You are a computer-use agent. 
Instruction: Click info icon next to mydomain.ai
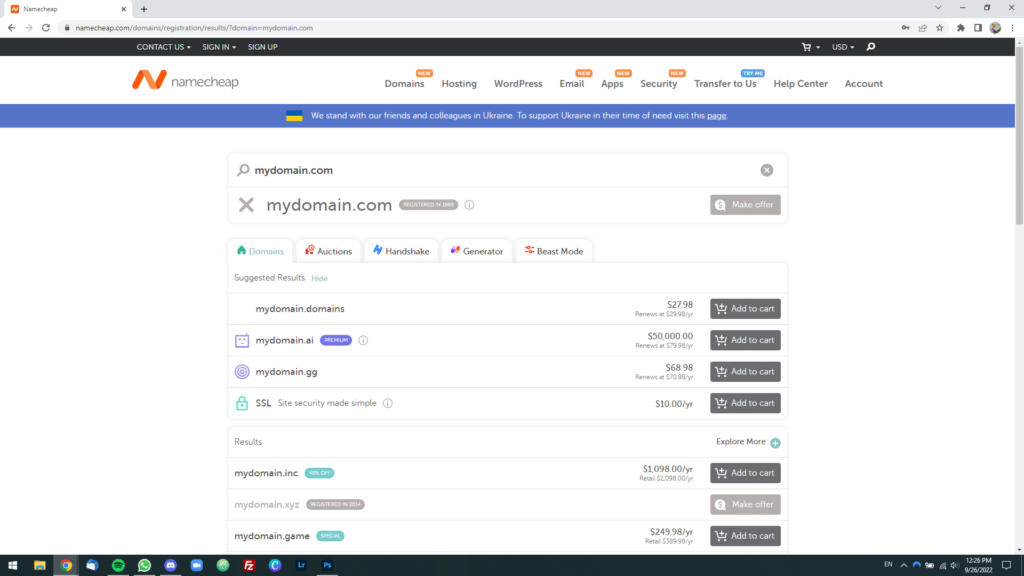[x=363, y=340]
